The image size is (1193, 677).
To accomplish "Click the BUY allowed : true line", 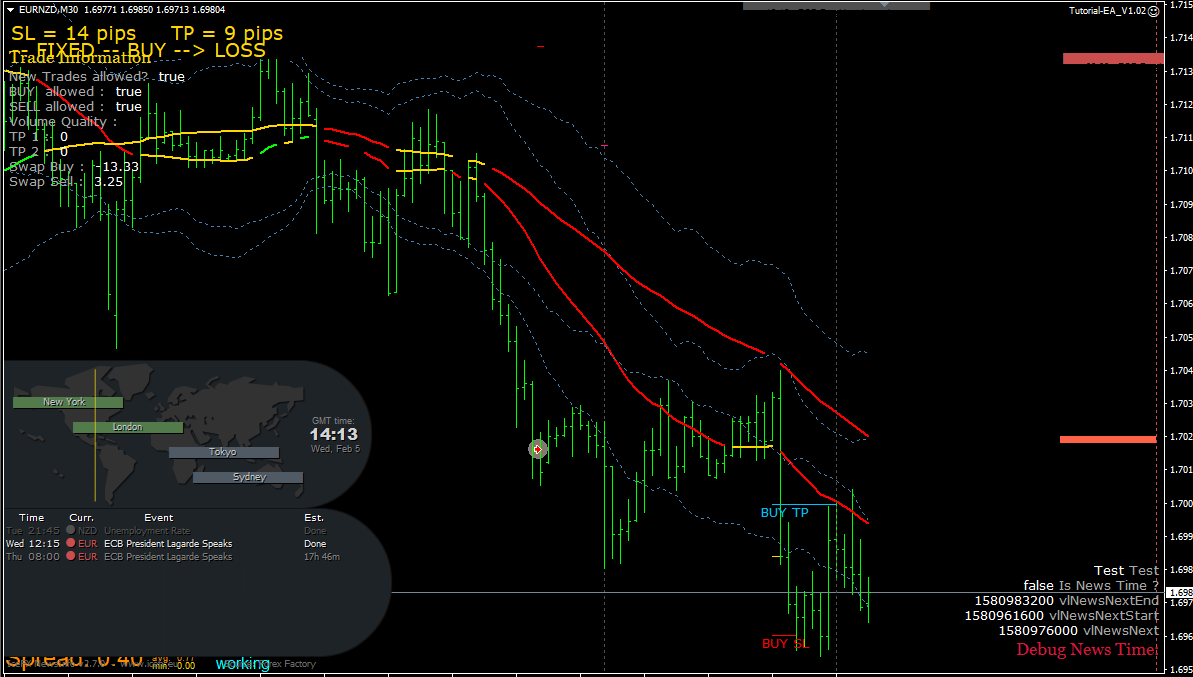I will 75,92.
